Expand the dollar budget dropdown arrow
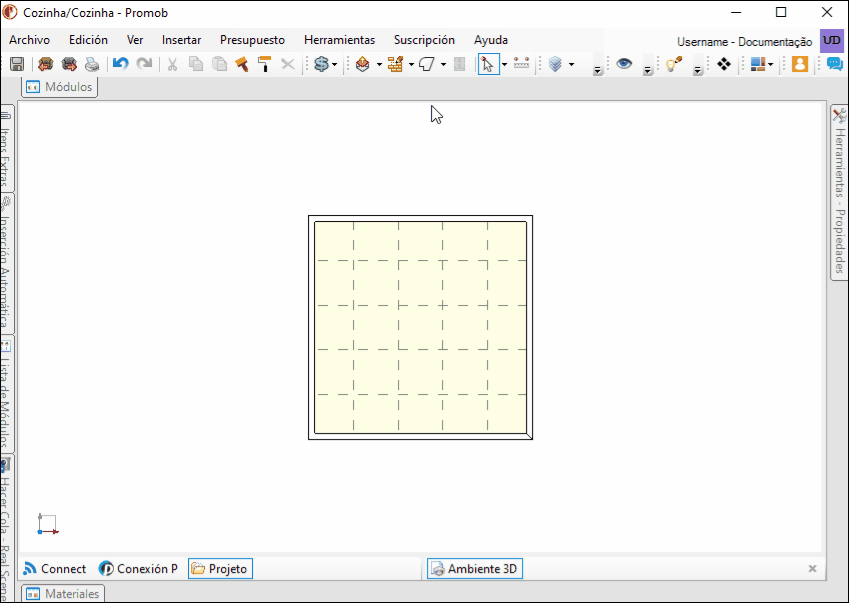The width and height of the screenshot is (849, 603). (x=335, y=64)
